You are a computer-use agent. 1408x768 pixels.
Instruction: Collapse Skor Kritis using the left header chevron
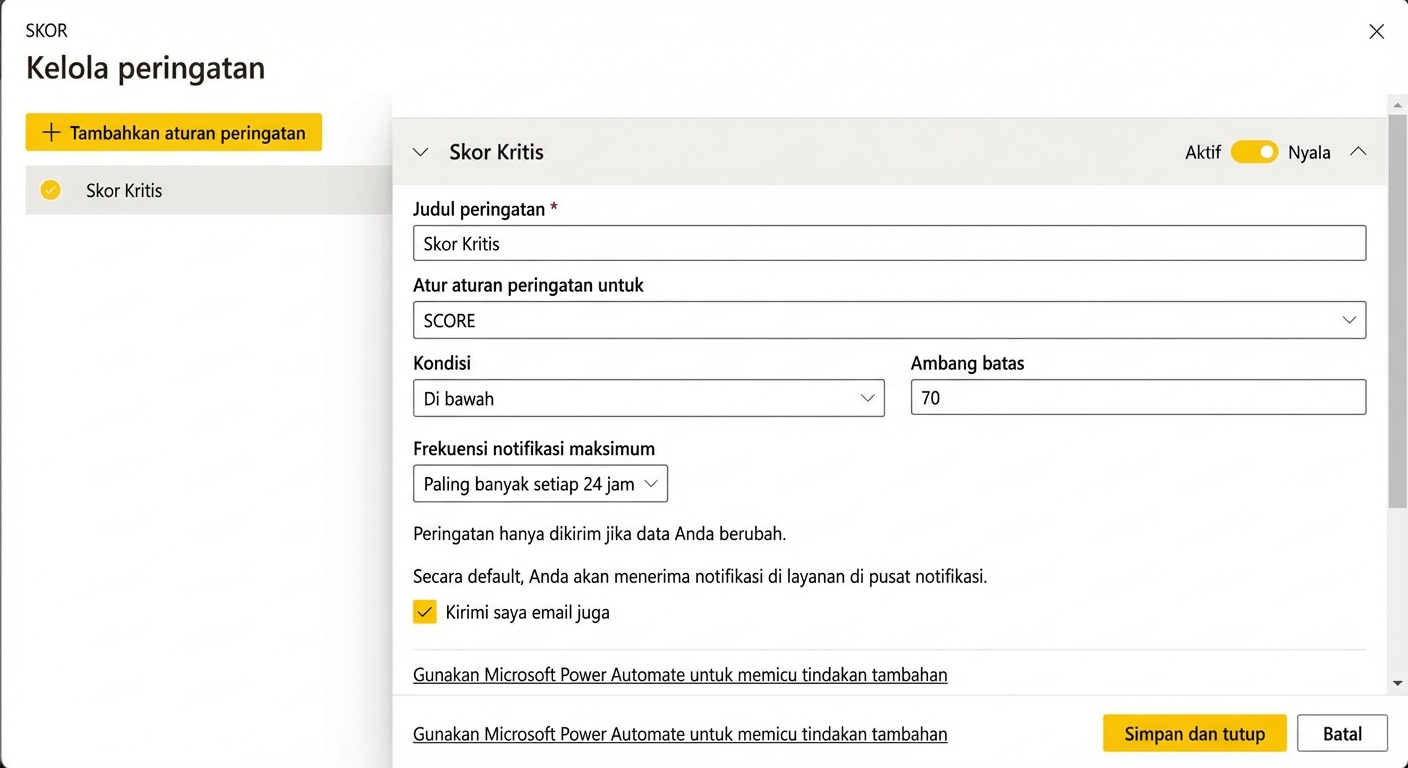421,152
